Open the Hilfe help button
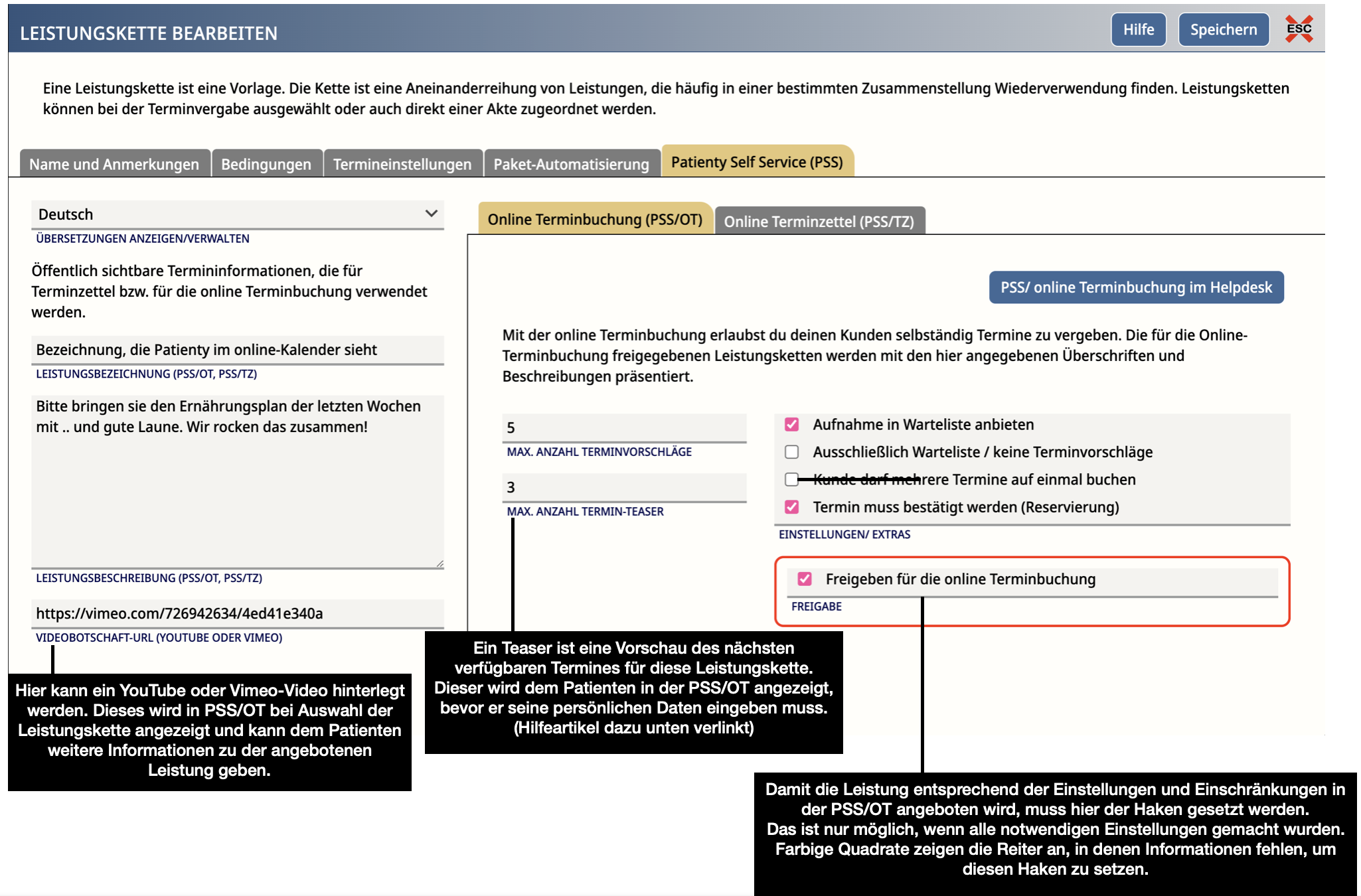The image size is (1361, 896). pyautogui.click(x=1139, y=30)
